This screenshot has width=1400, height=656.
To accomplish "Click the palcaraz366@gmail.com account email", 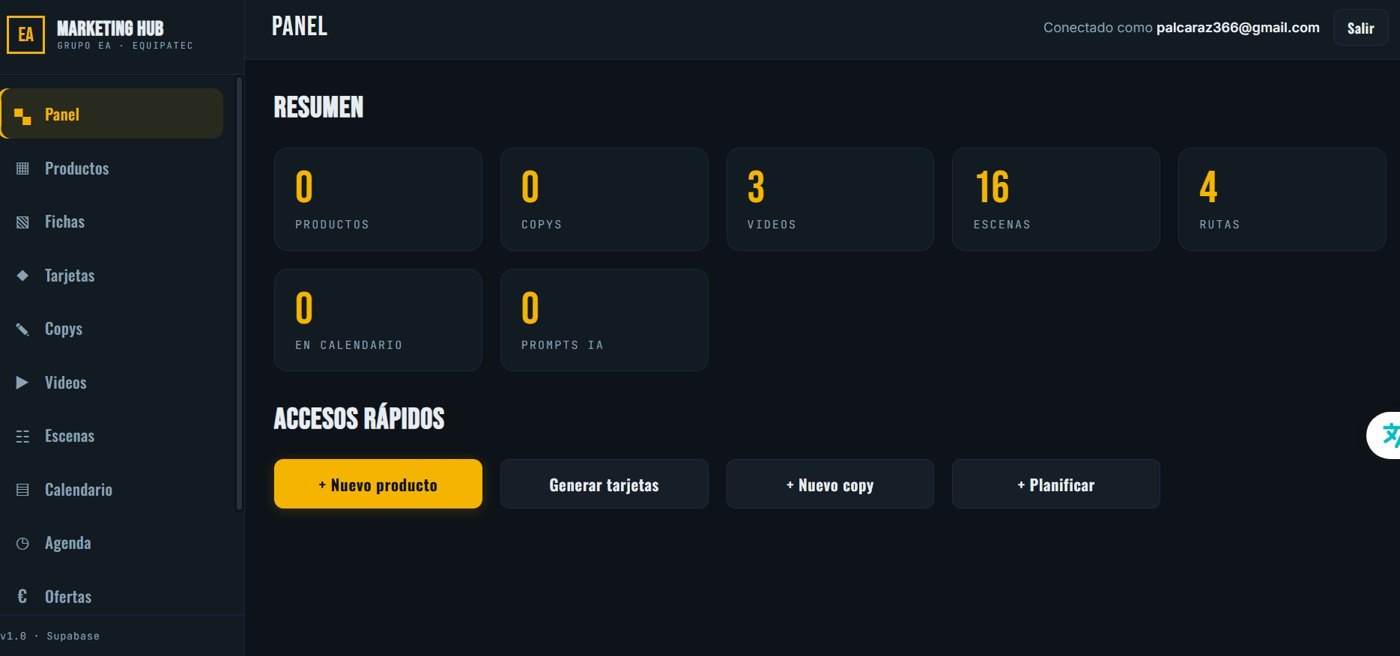I will click(x=1238, y=28).
